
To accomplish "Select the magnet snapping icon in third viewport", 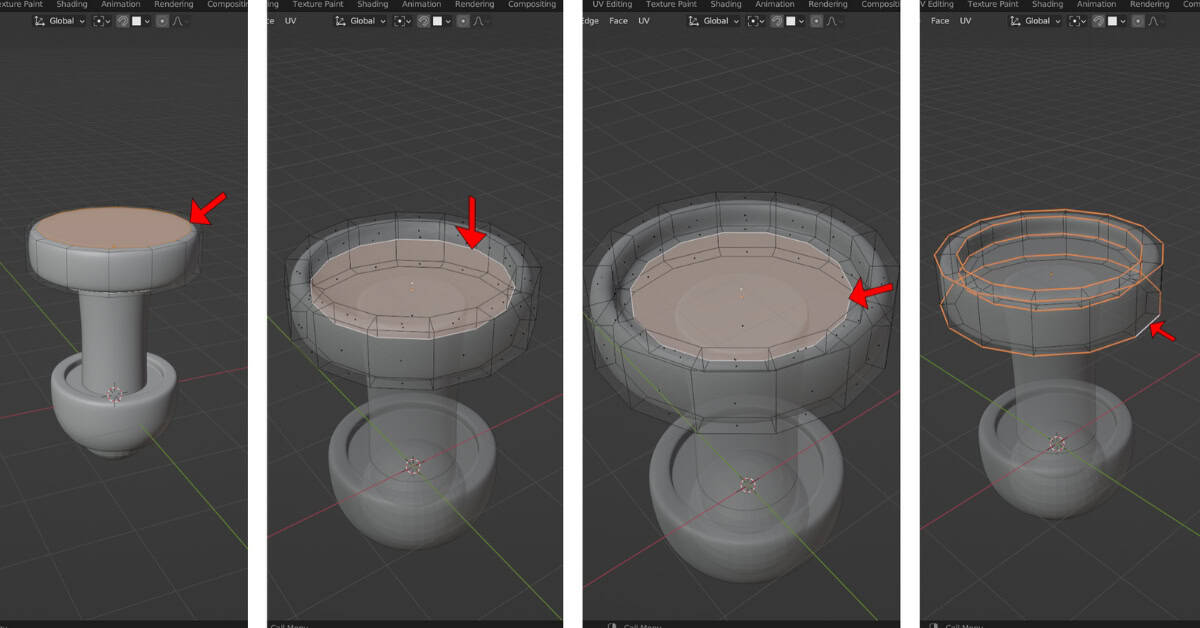I will (x=777, y=21).
